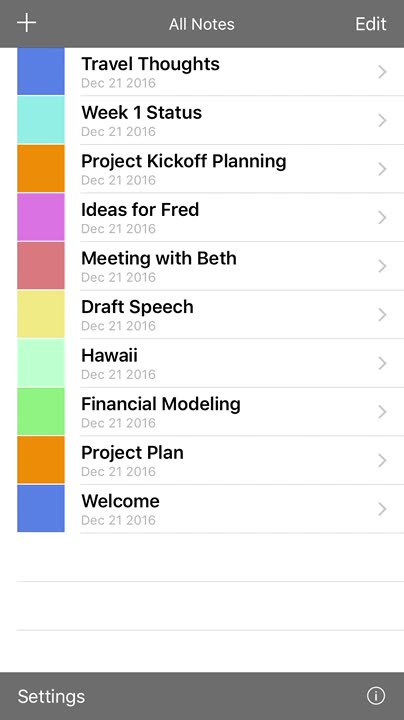The height and width of the screenshot is (720, 404).
Task: Tap the Edit button
Action: pyautogui.click(x=370, y=23)
